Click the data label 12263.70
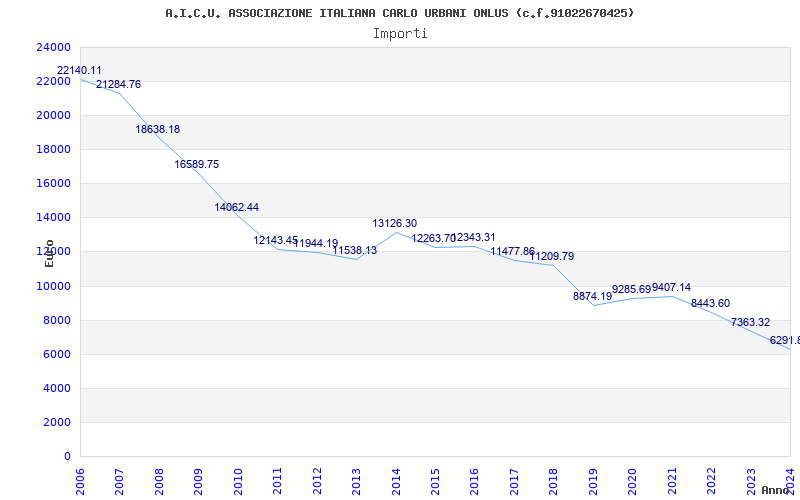Screen dimensions: 800x500 (434, 238)
